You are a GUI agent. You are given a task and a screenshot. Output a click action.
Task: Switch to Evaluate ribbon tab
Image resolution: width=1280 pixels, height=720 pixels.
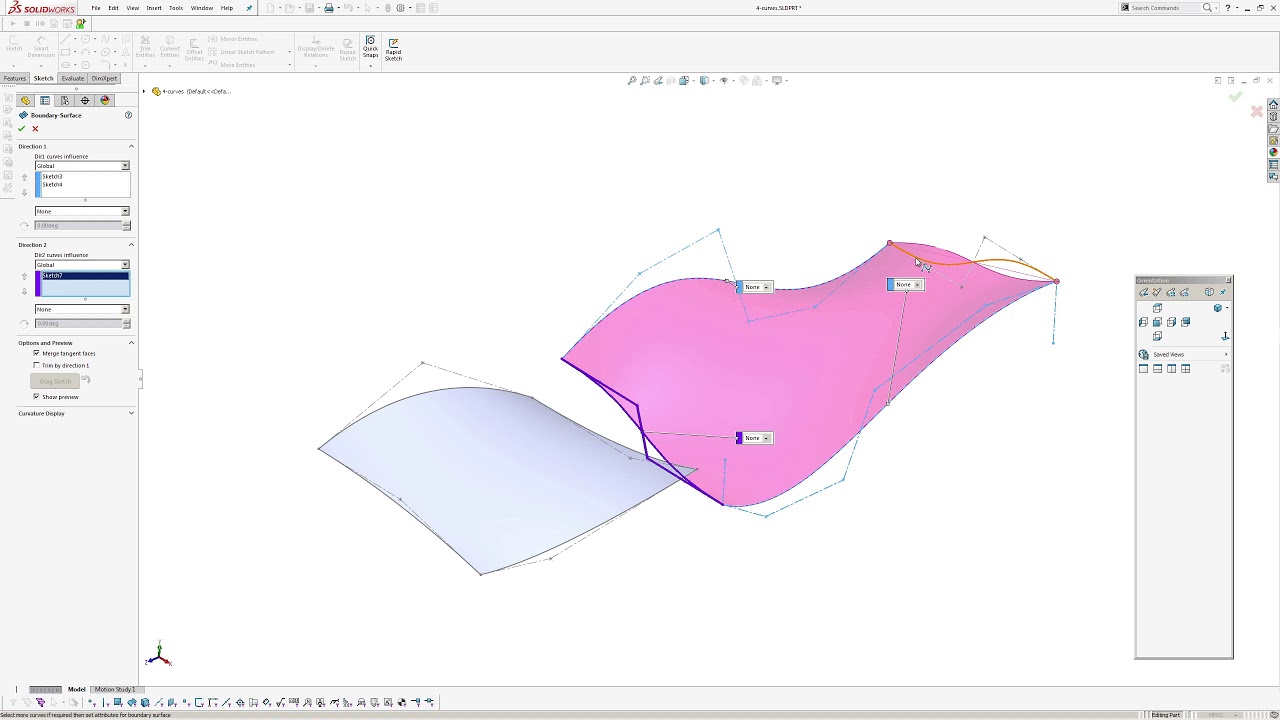pyautogui.click(x=73, y=78)
